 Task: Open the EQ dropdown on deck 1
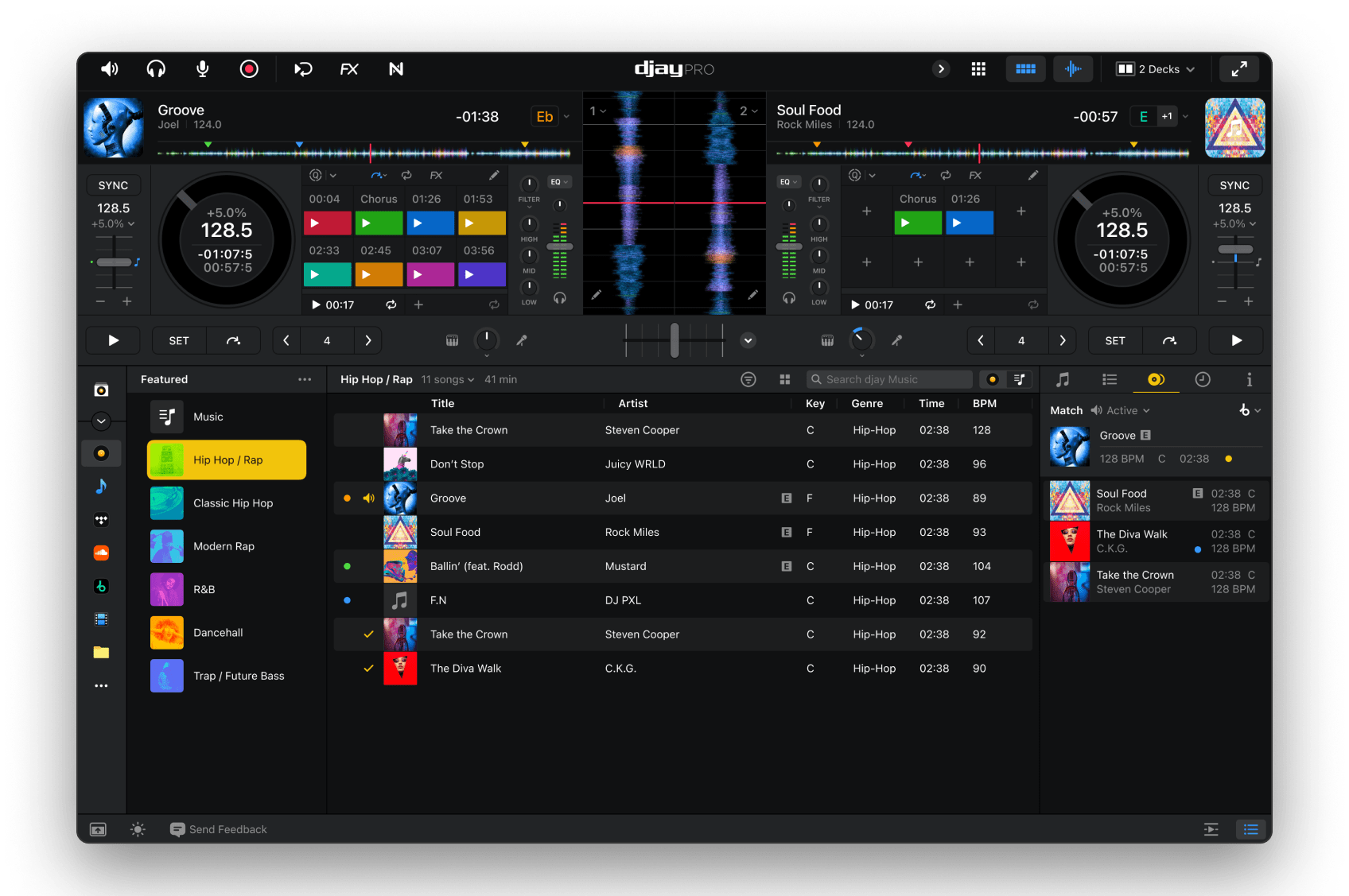point(559,182)
